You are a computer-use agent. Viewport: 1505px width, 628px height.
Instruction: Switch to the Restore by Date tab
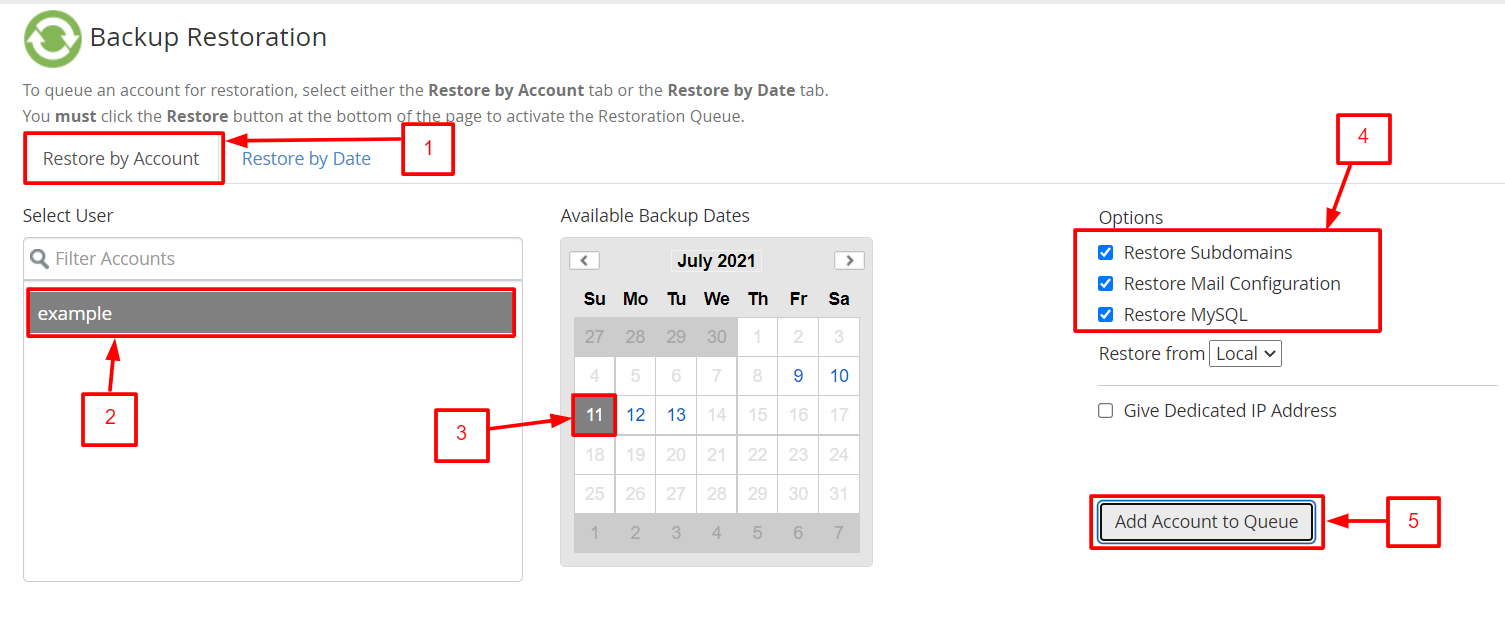click(x=306, y=159)
